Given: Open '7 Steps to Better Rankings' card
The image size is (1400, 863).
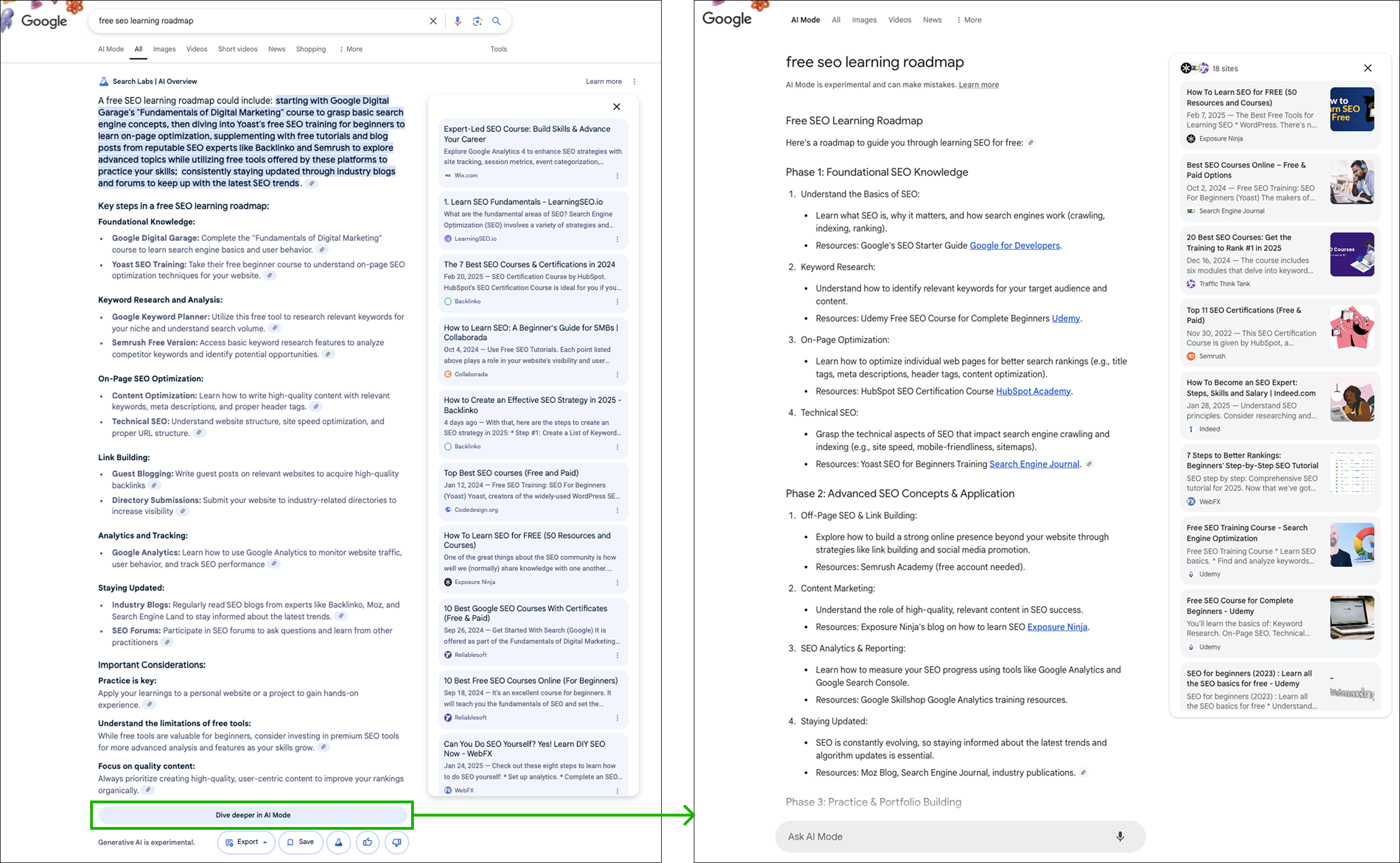Looking at the screenshot, I should (1280, 478).
